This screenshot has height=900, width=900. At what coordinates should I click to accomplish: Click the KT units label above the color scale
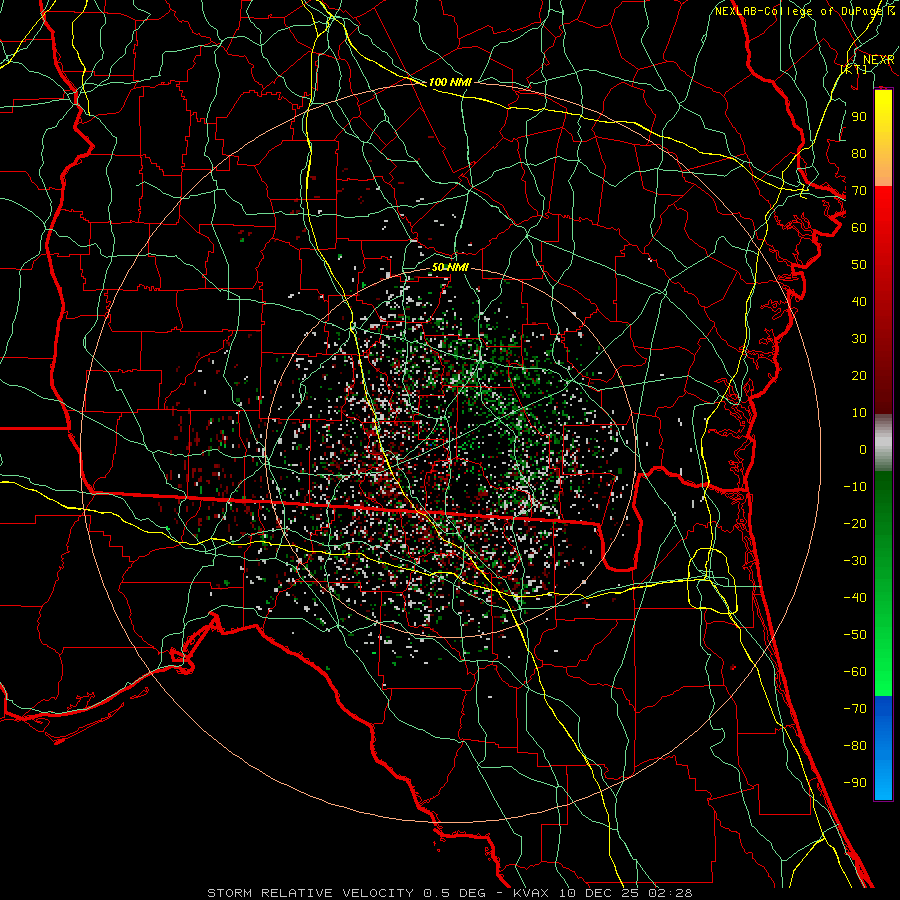point(854,69)
